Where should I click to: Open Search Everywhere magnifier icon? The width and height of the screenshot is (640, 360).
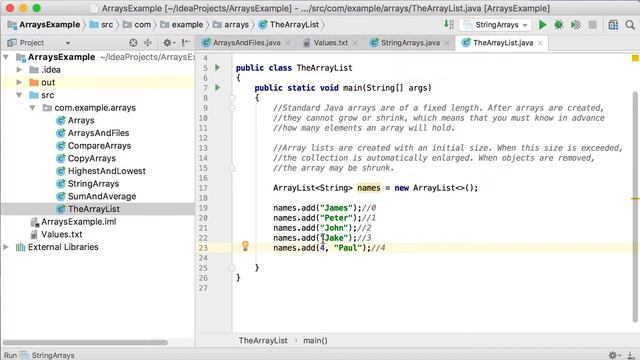click(x=630, y=25)
